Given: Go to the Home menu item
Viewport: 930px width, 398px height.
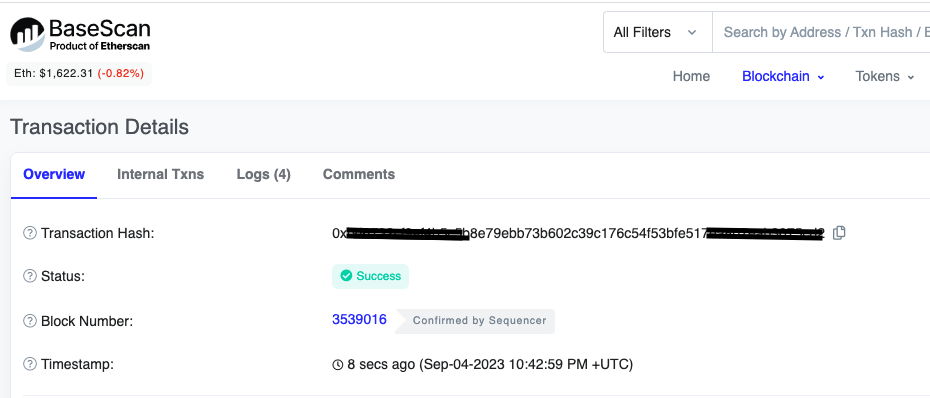Looking at the screenshot, I should (x=691, y=77).
